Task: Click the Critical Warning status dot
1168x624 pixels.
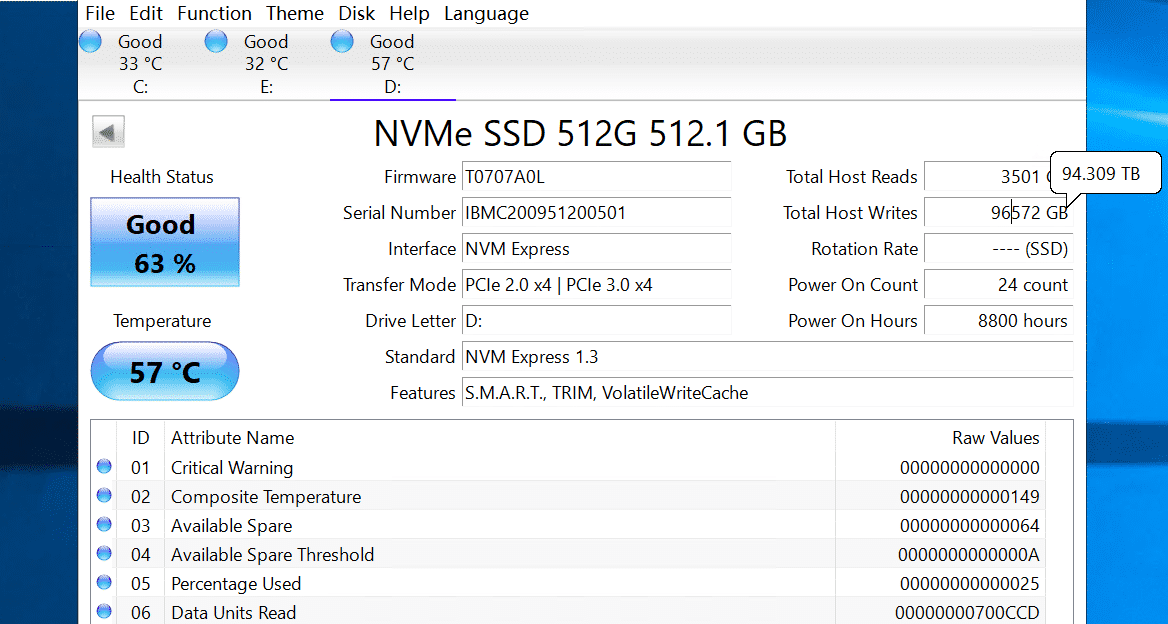Action: click(104, 467)
